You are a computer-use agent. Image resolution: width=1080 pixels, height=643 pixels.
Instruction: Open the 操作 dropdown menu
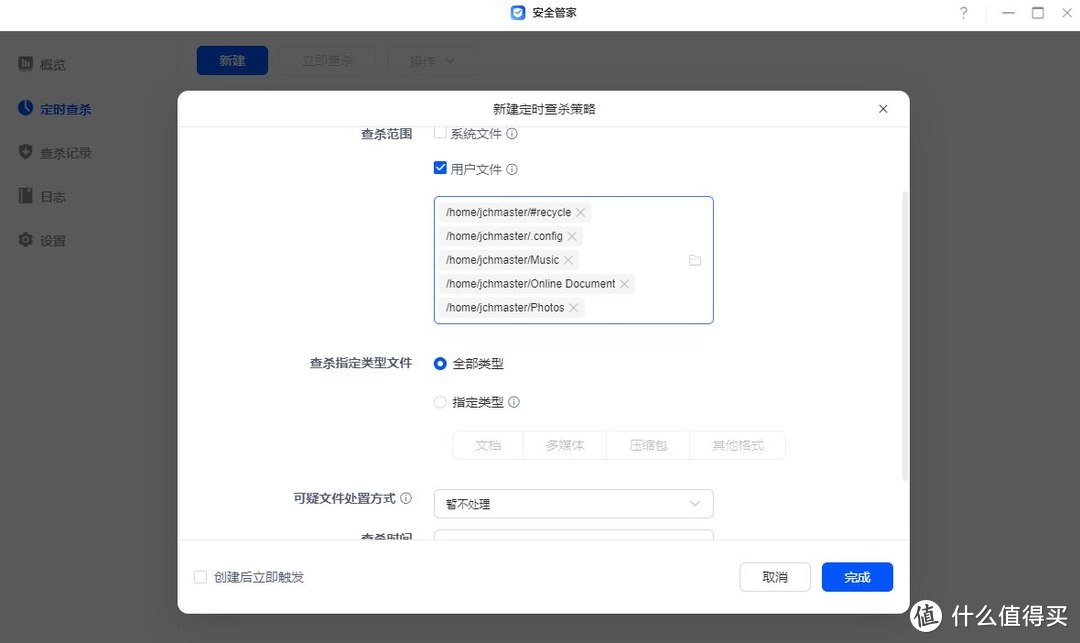433,60
